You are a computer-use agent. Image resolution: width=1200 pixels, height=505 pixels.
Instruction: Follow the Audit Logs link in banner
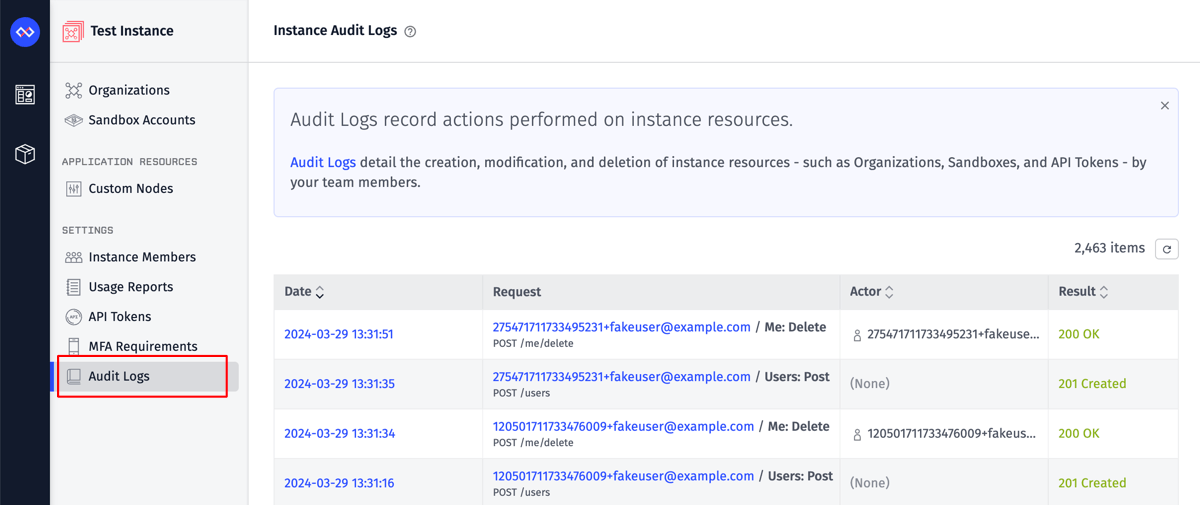coord(323,162)
